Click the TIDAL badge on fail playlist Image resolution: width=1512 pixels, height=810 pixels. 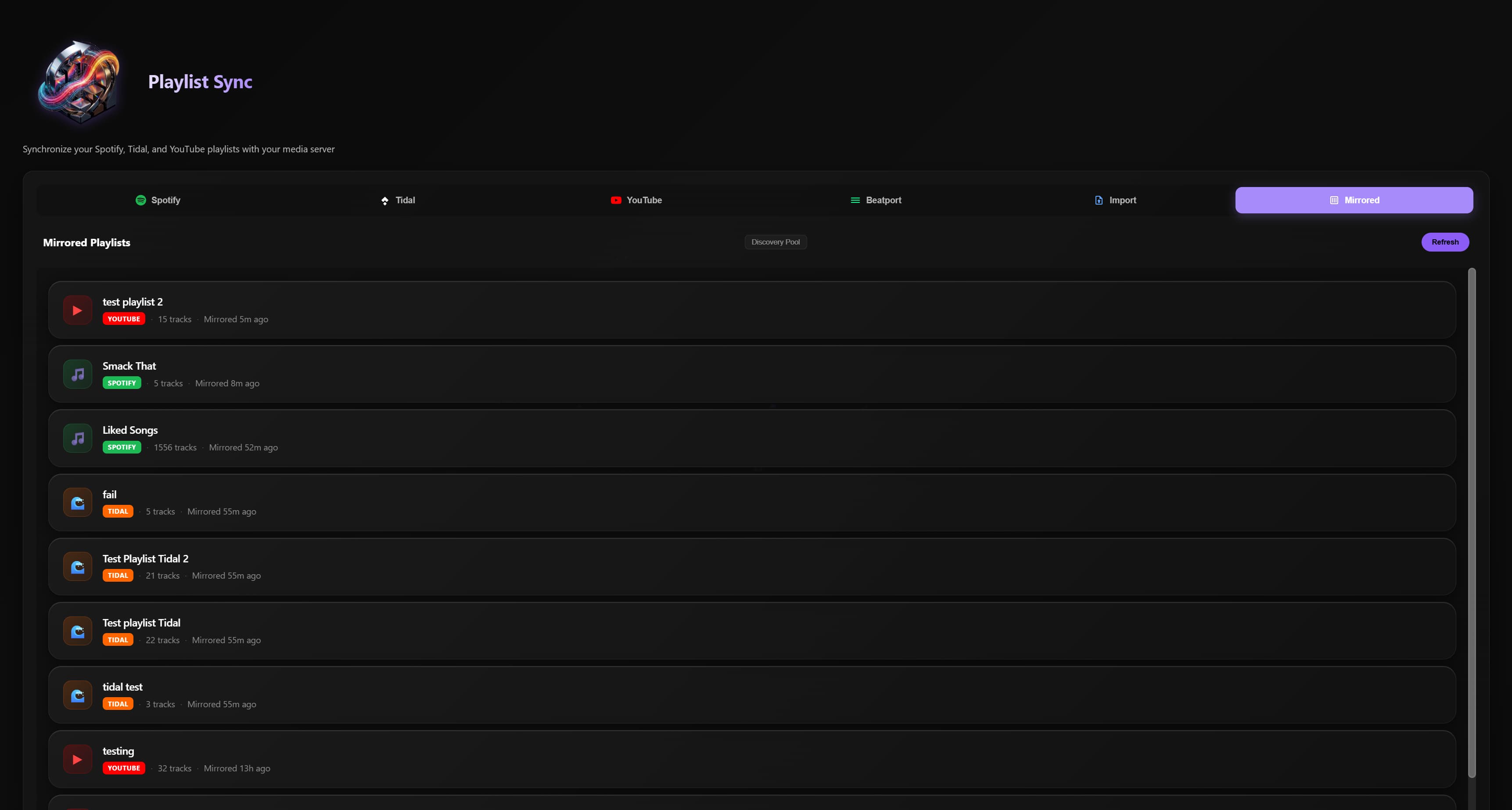tap(118, 511)
